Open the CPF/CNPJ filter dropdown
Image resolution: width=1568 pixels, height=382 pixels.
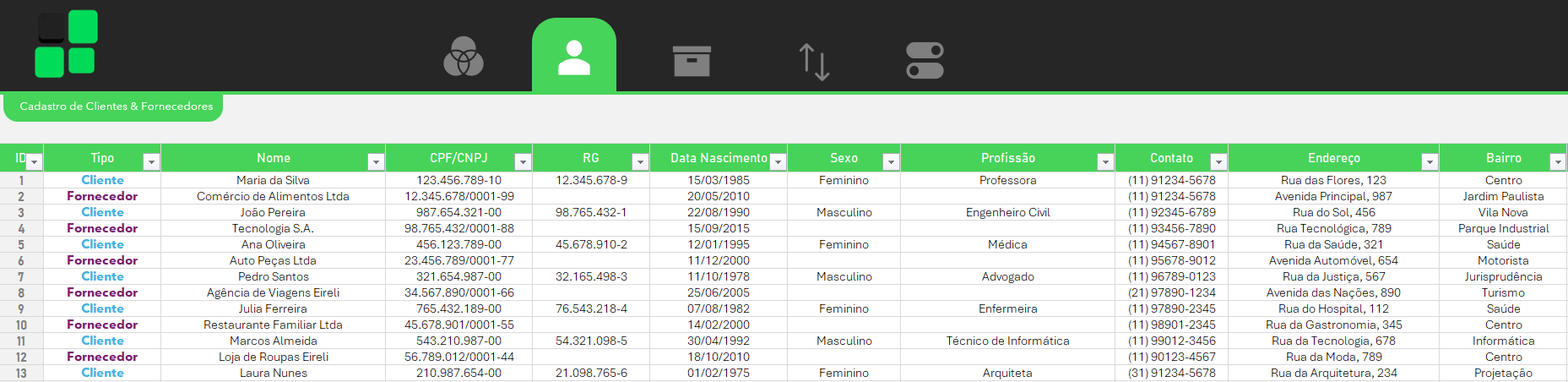pyautogui.click(x=523, y=161)
